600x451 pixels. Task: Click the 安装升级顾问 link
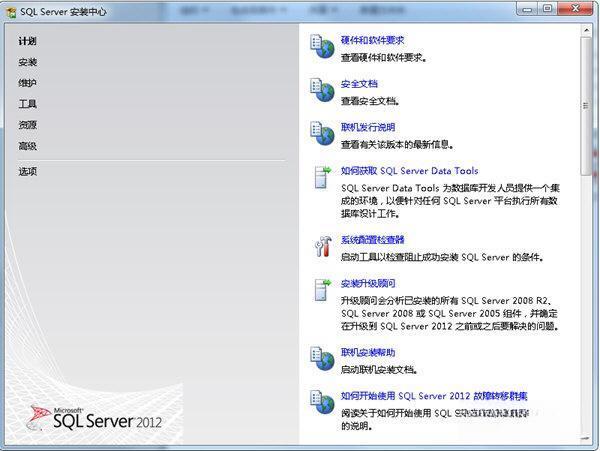[368, 283]
